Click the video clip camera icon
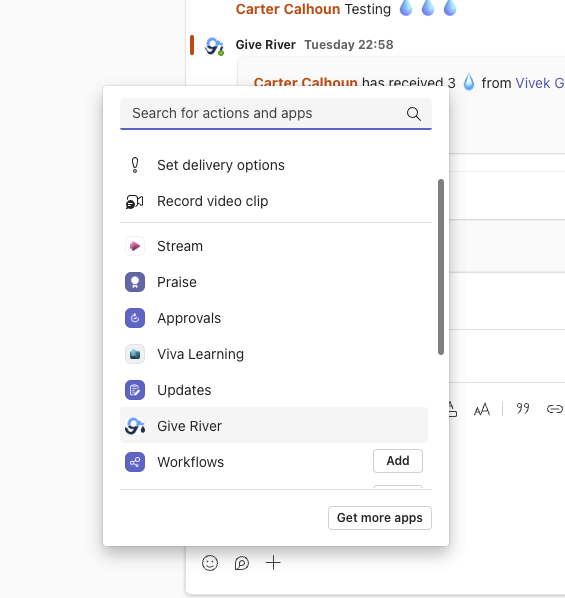 pyautogui.click(x=135, y=201)
